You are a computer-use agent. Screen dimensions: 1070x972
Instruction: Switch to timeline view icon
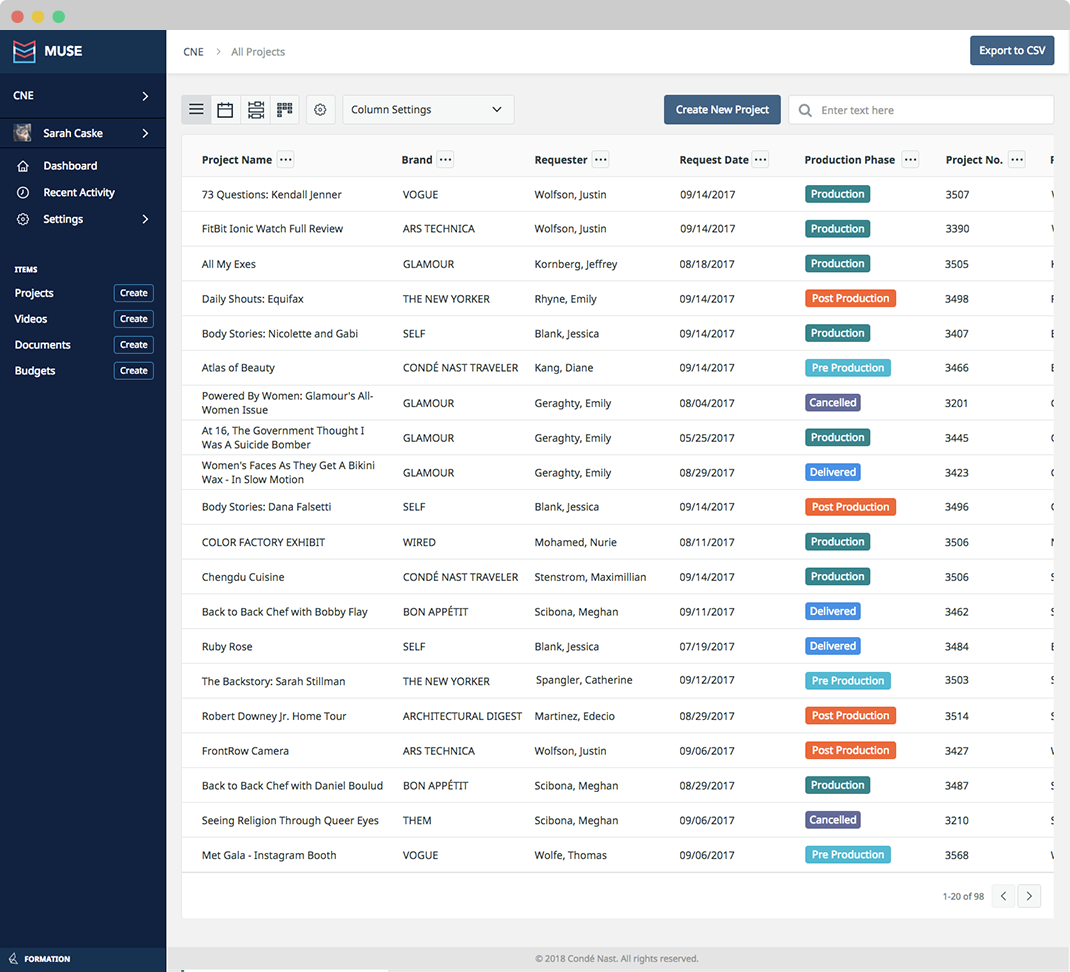256,109
